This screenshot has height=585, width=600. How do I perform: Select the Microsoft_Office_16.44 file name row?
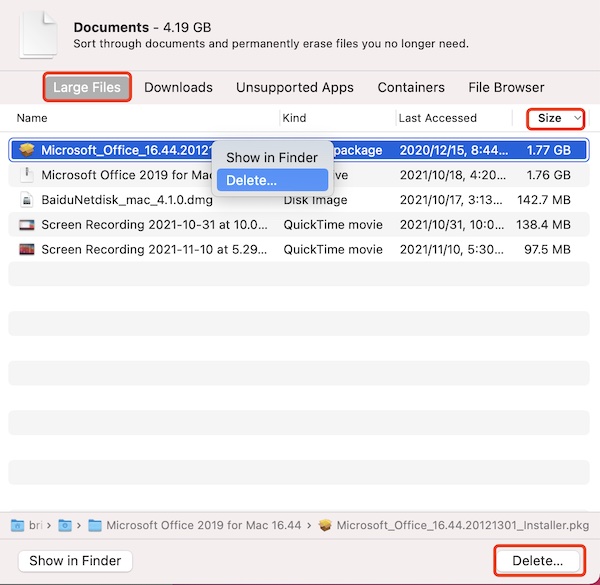coord(298,150)
